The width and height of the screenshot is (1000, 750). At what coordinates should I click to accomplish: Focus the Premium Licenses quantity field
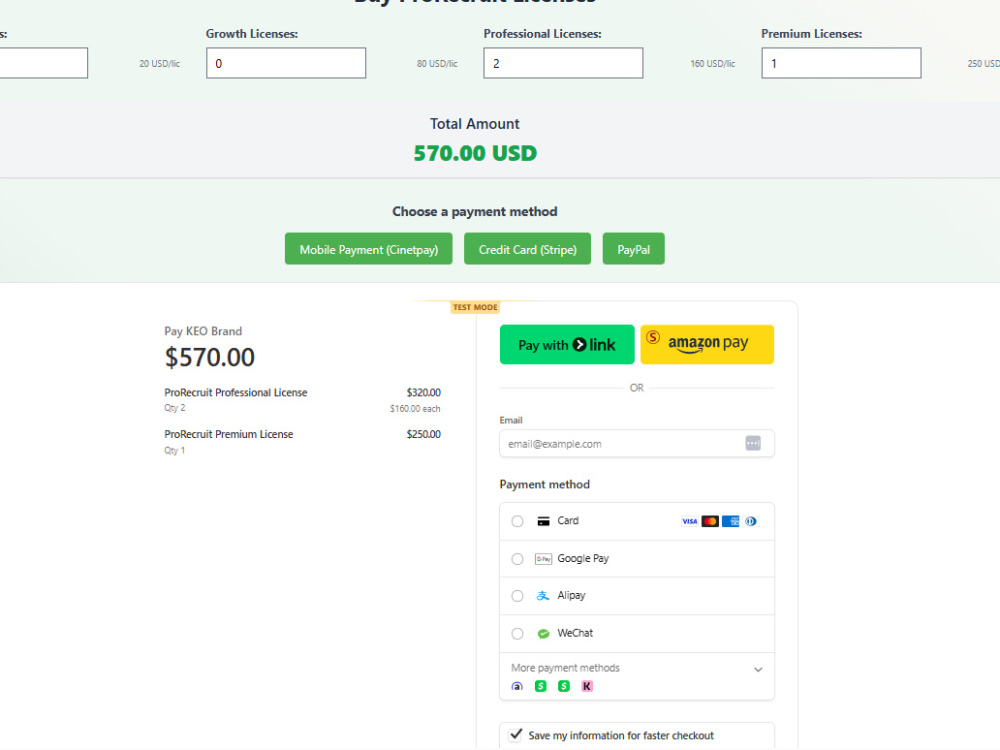[841, 63]
